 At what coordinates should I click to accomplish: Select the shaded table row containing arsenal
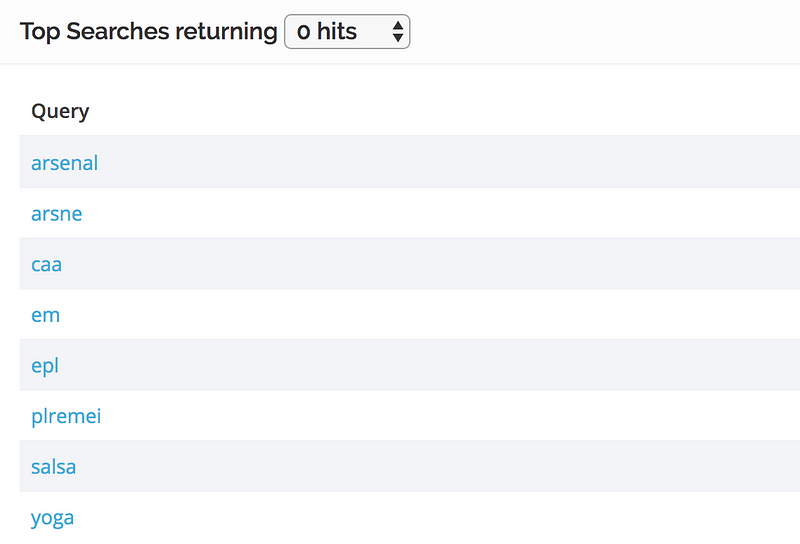tap(410, 162)
